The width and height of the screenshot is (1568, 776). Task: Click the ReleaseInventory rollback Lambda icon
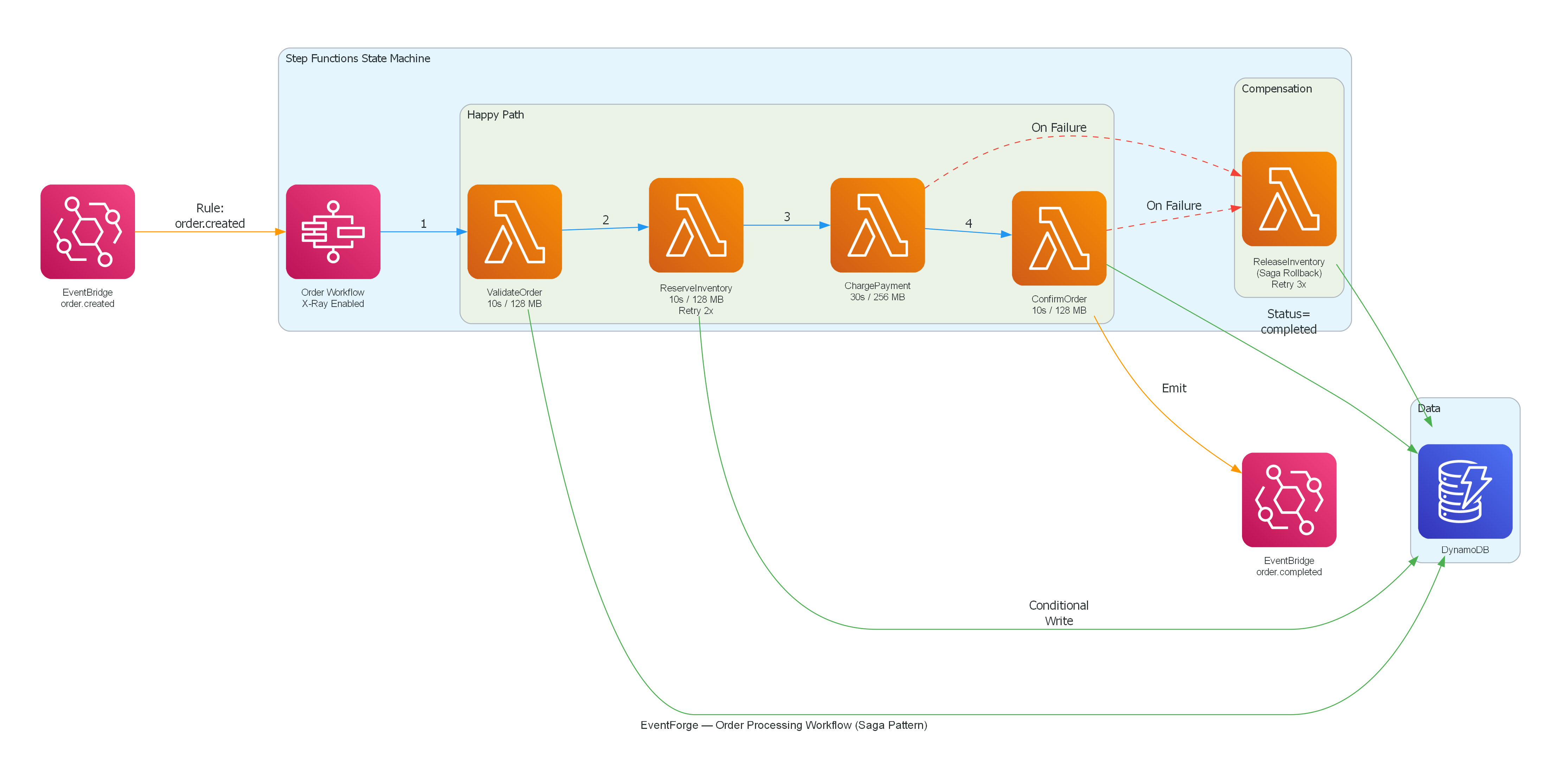click(x=1288, y=199)
